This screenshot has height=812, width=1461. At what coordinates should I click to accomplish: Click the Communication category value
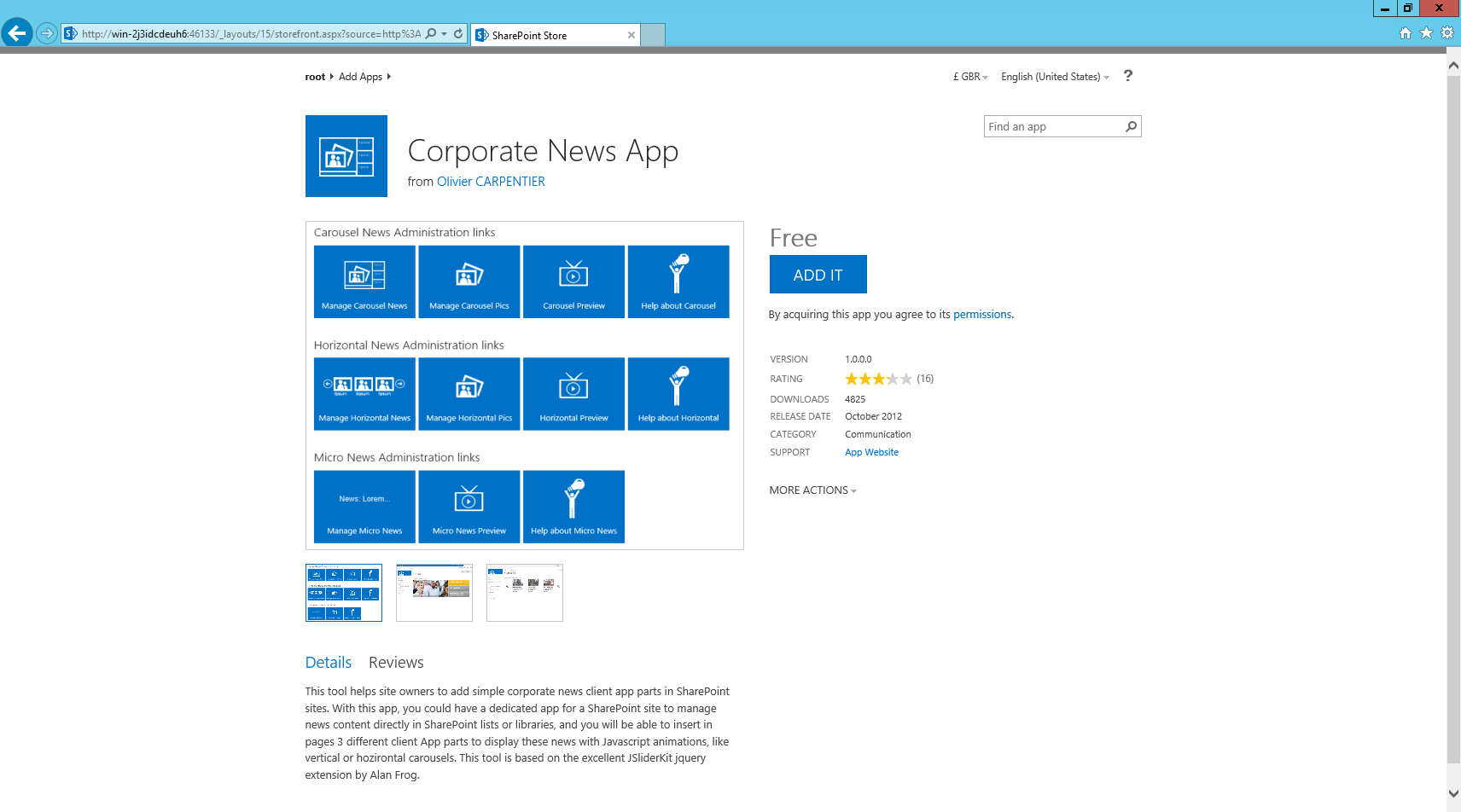[878, 435]
